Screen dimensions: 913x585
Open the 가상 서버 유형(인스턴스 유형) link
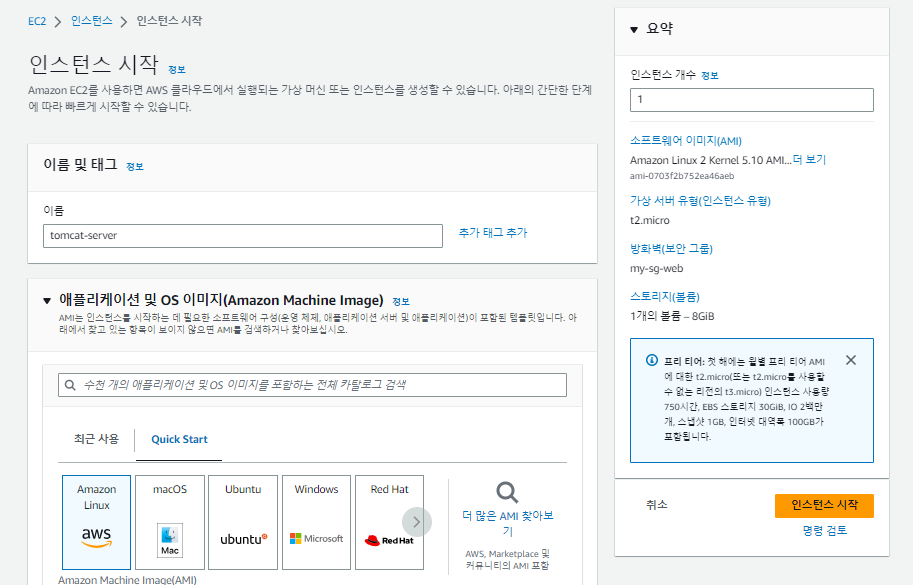pos(700,201)
